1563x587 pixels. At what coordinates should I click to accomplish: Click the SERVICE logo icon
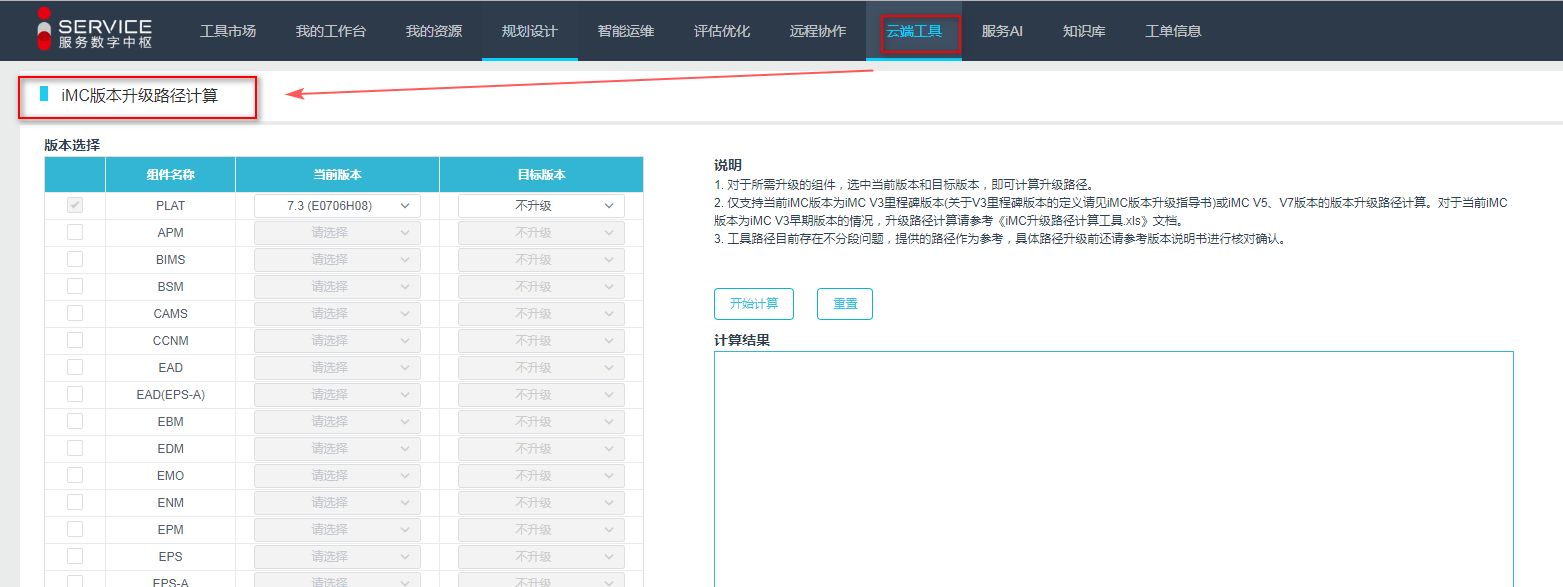43,29
